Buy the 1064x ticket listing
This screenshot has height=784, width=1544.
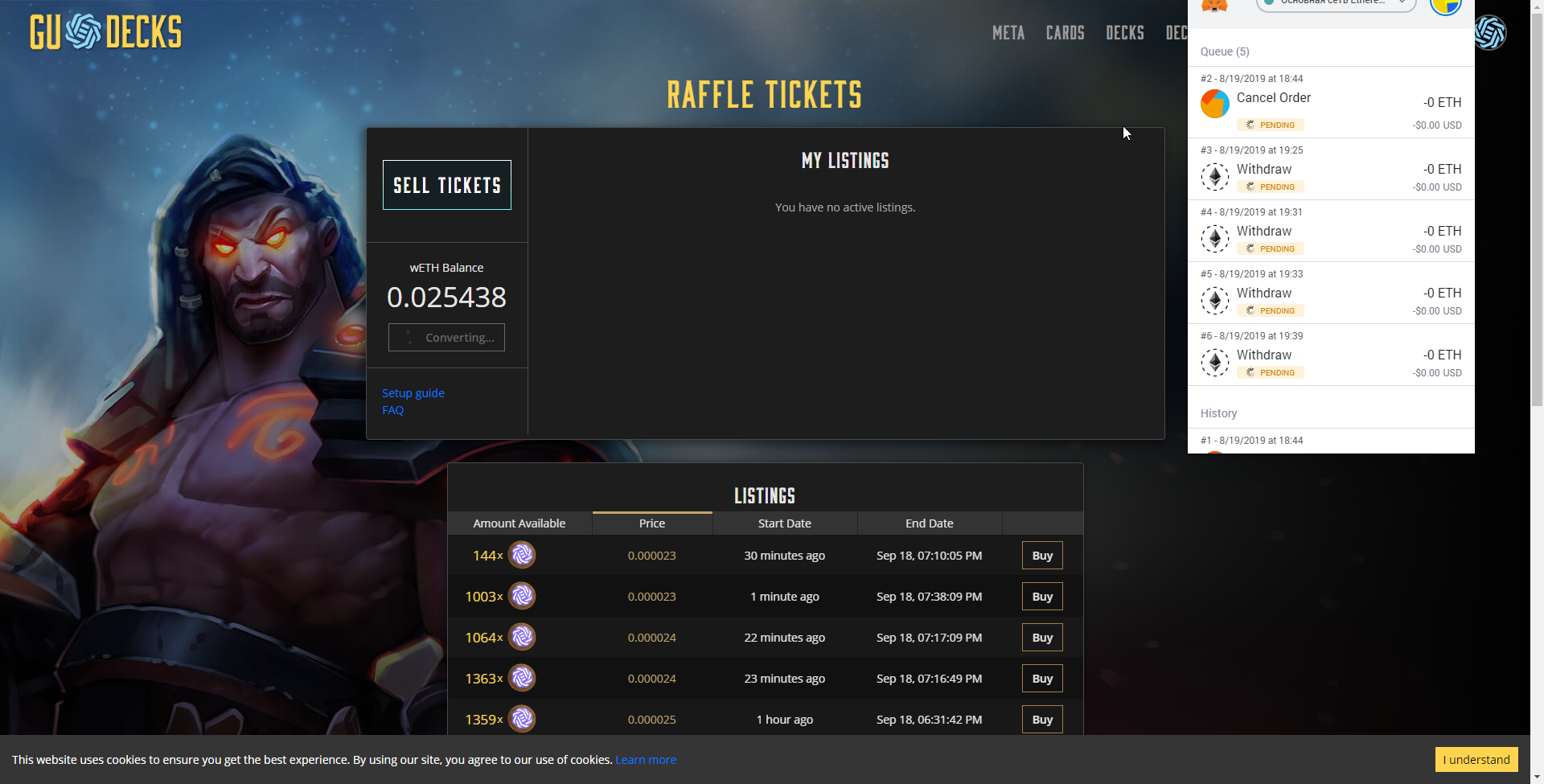pyautogui.click(x=1042, y=638)
